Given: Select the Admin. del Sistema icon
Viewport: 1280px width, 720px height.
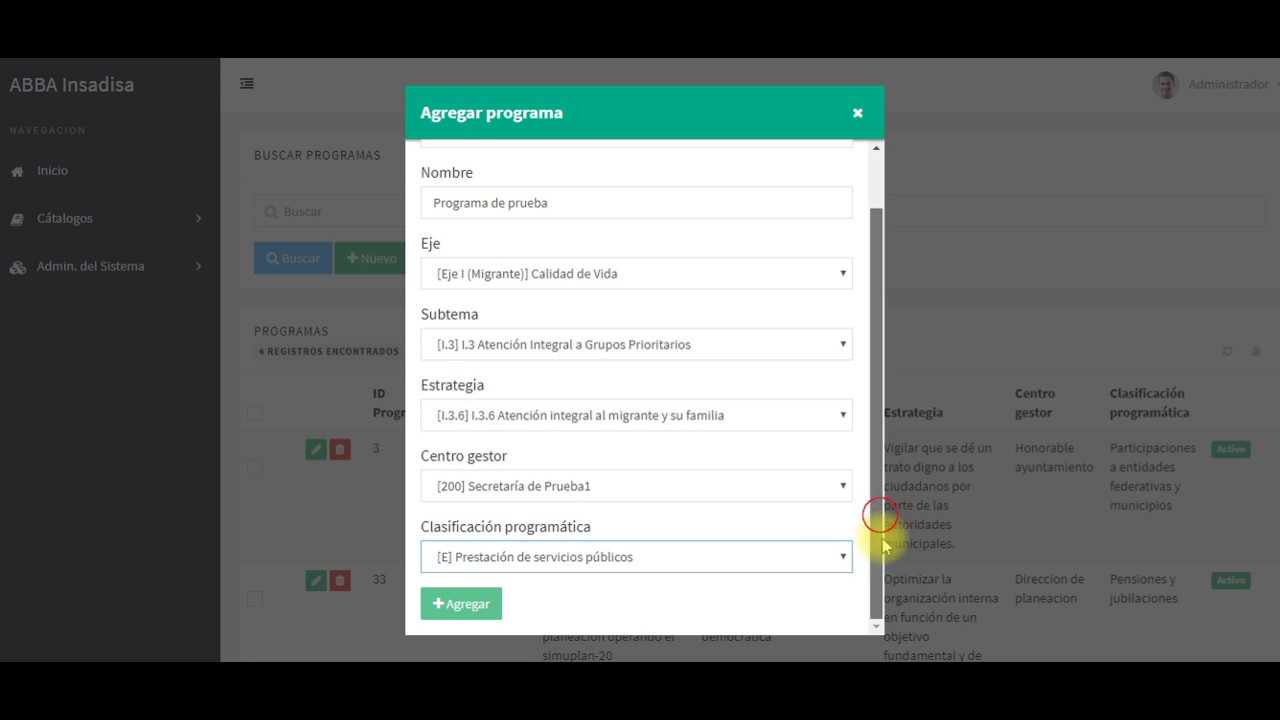Looking at the screenshot, I should pyautogui.click(x=18, y=267).
